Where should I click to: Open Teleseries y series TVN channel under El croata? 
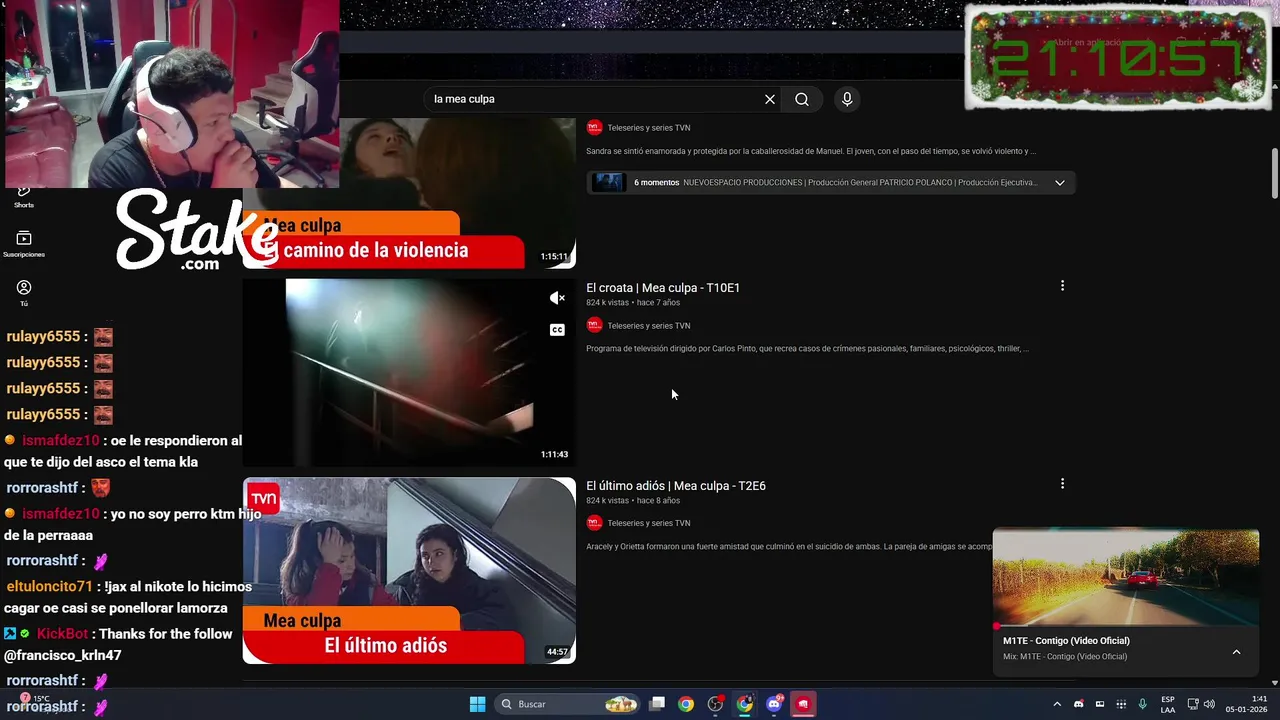649,326
